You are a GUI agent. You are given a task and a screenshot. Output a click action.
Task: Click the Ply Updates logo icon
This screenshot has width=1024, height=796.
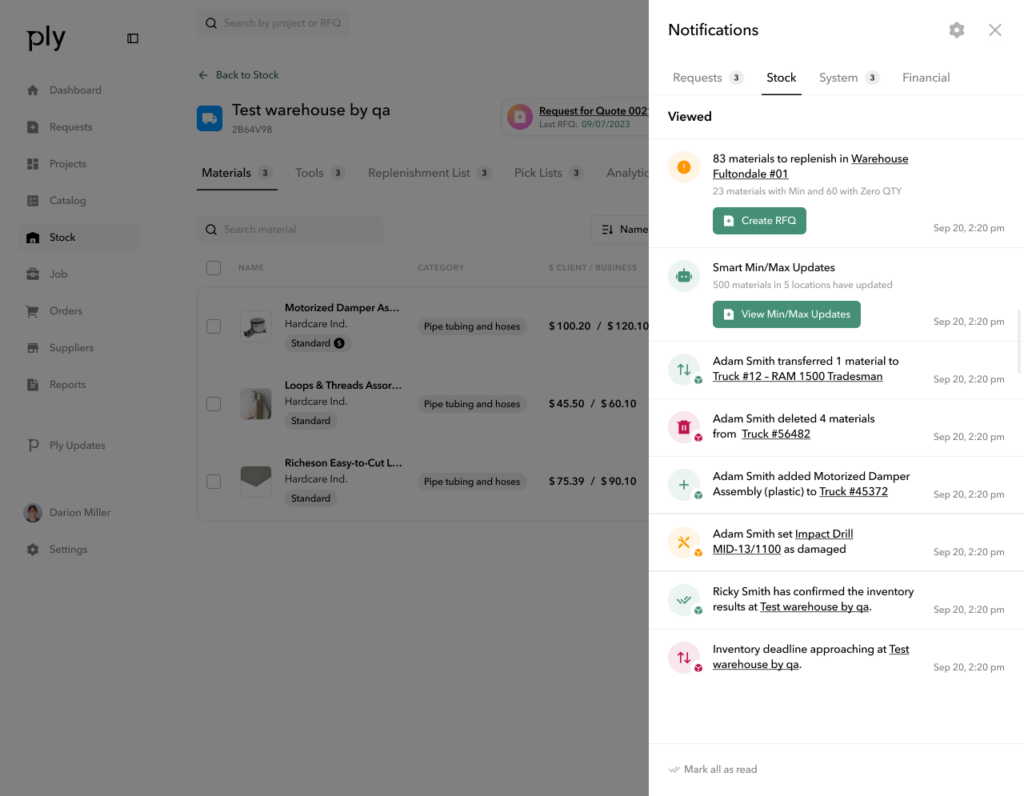point(33,445)
